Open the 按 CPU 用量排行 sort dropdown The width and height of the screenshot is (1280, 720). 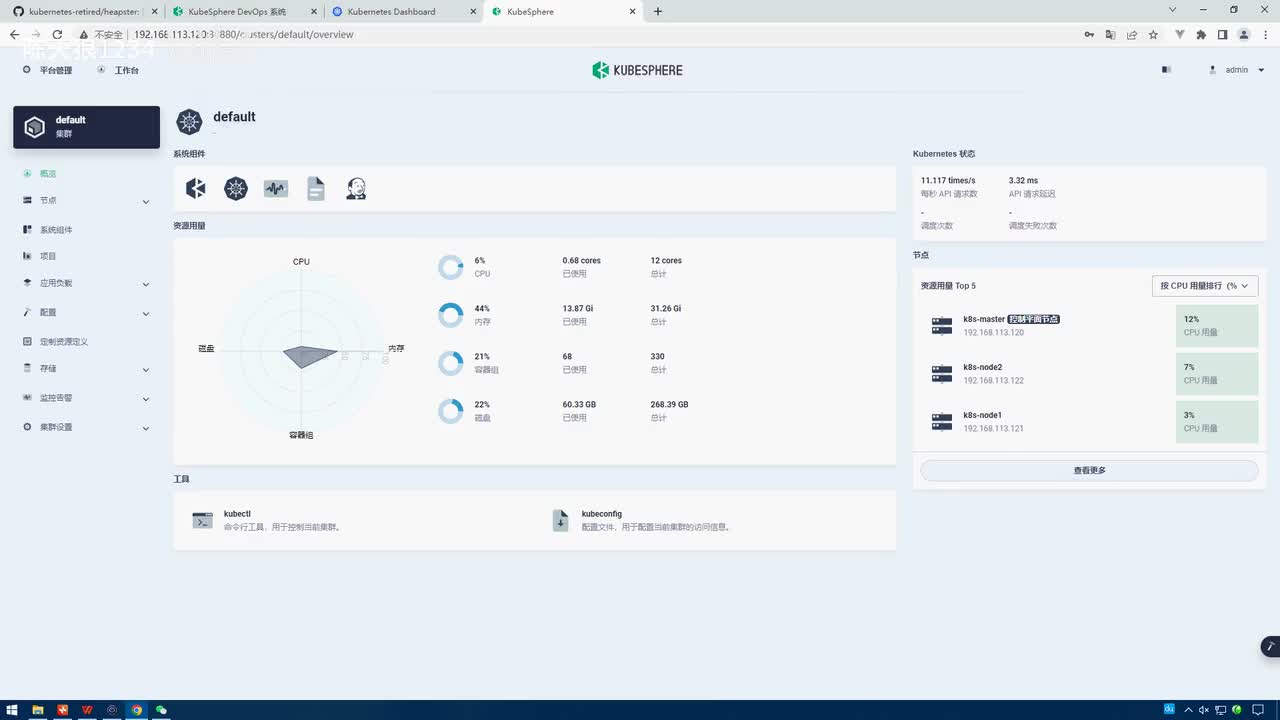[x=1205, y=286]
